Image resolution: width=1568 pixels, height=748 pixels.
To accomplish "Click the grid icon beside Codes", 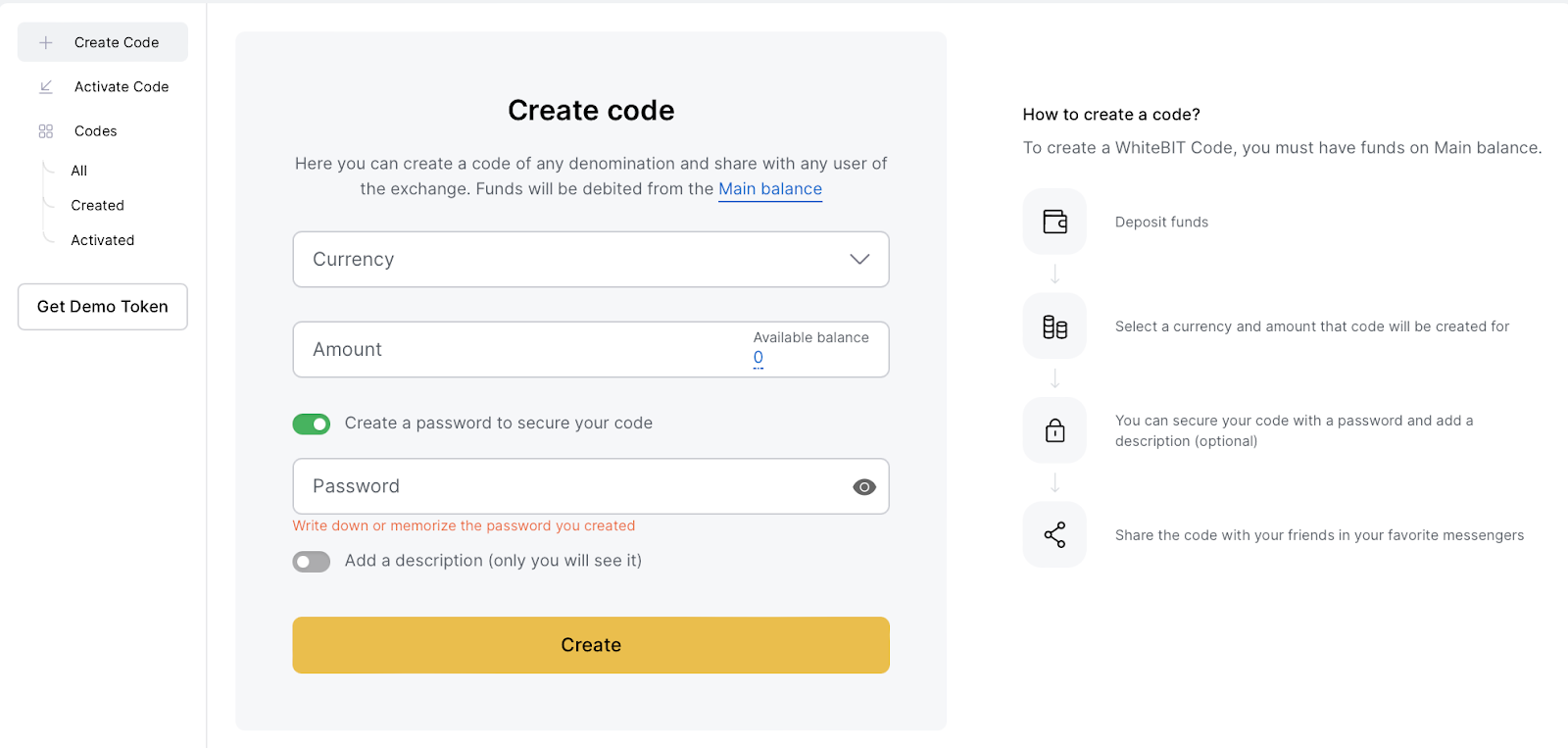I will tap(46, 131).
